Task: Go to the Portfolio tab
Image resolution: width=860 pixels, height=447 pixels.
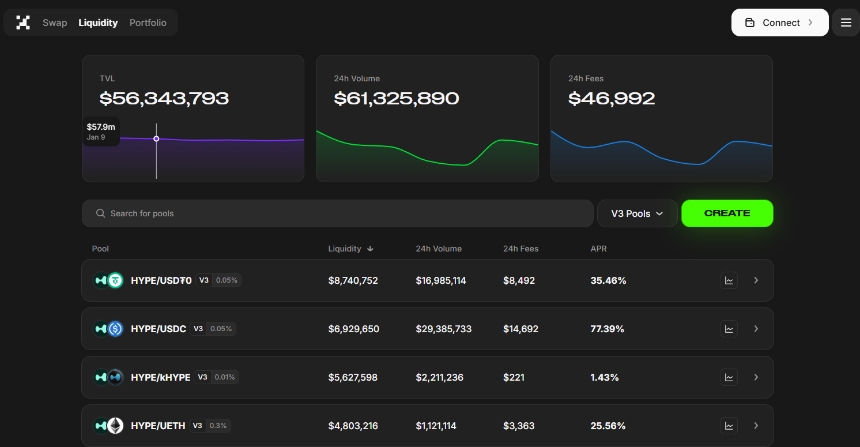Action: tap(148, 23)
